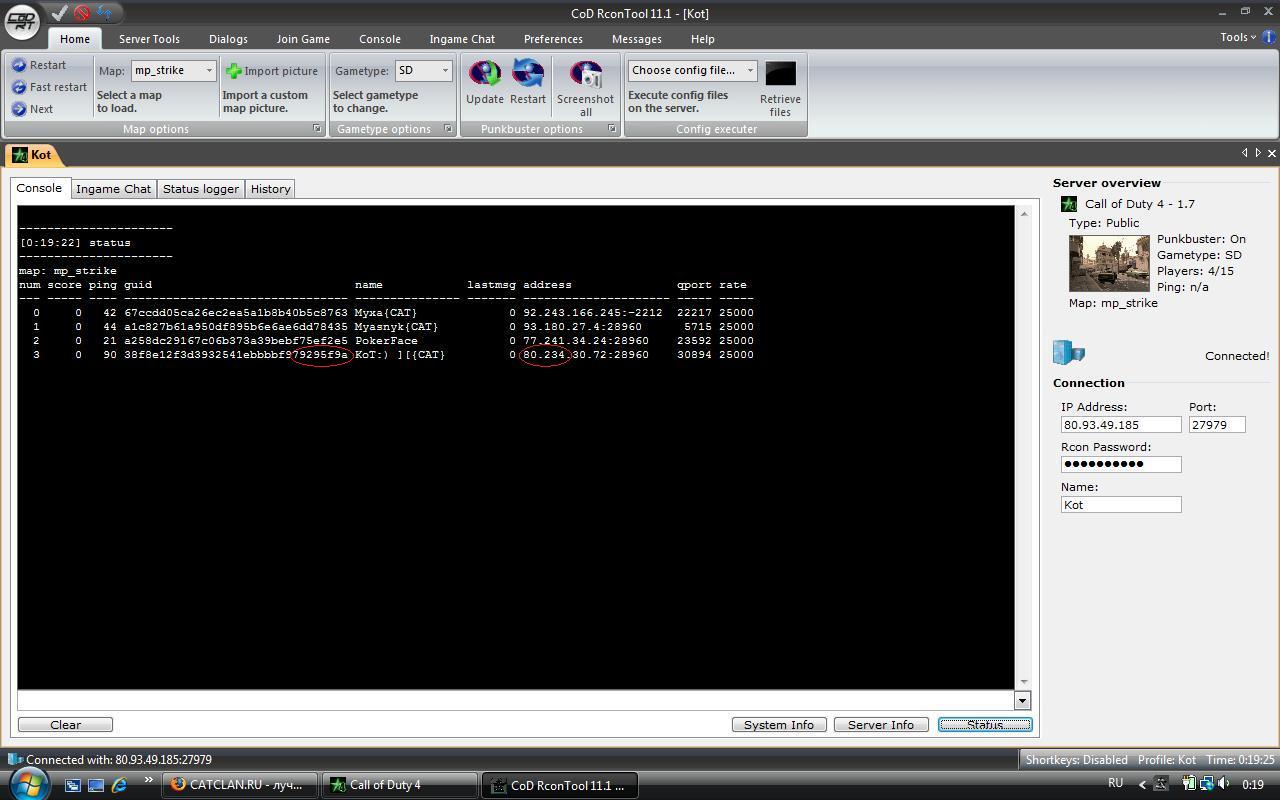
Task: Open the Messages ribbon tab
Action: [x=637, y=39]
